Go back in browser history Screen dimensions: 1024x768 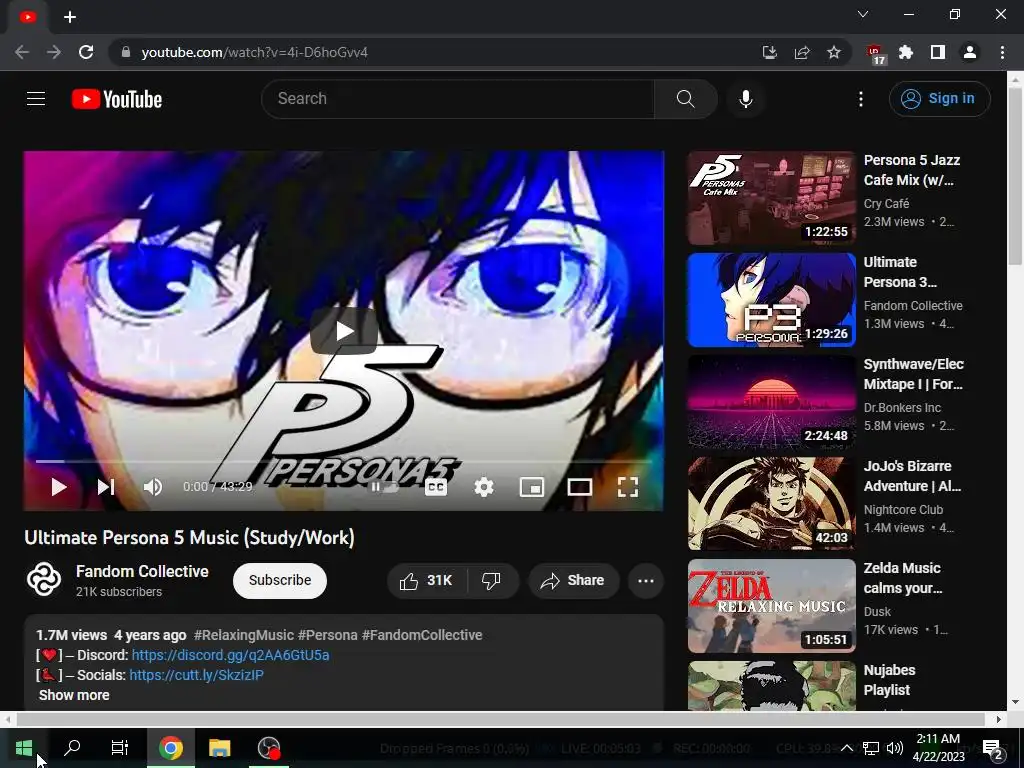coord(22,52)
